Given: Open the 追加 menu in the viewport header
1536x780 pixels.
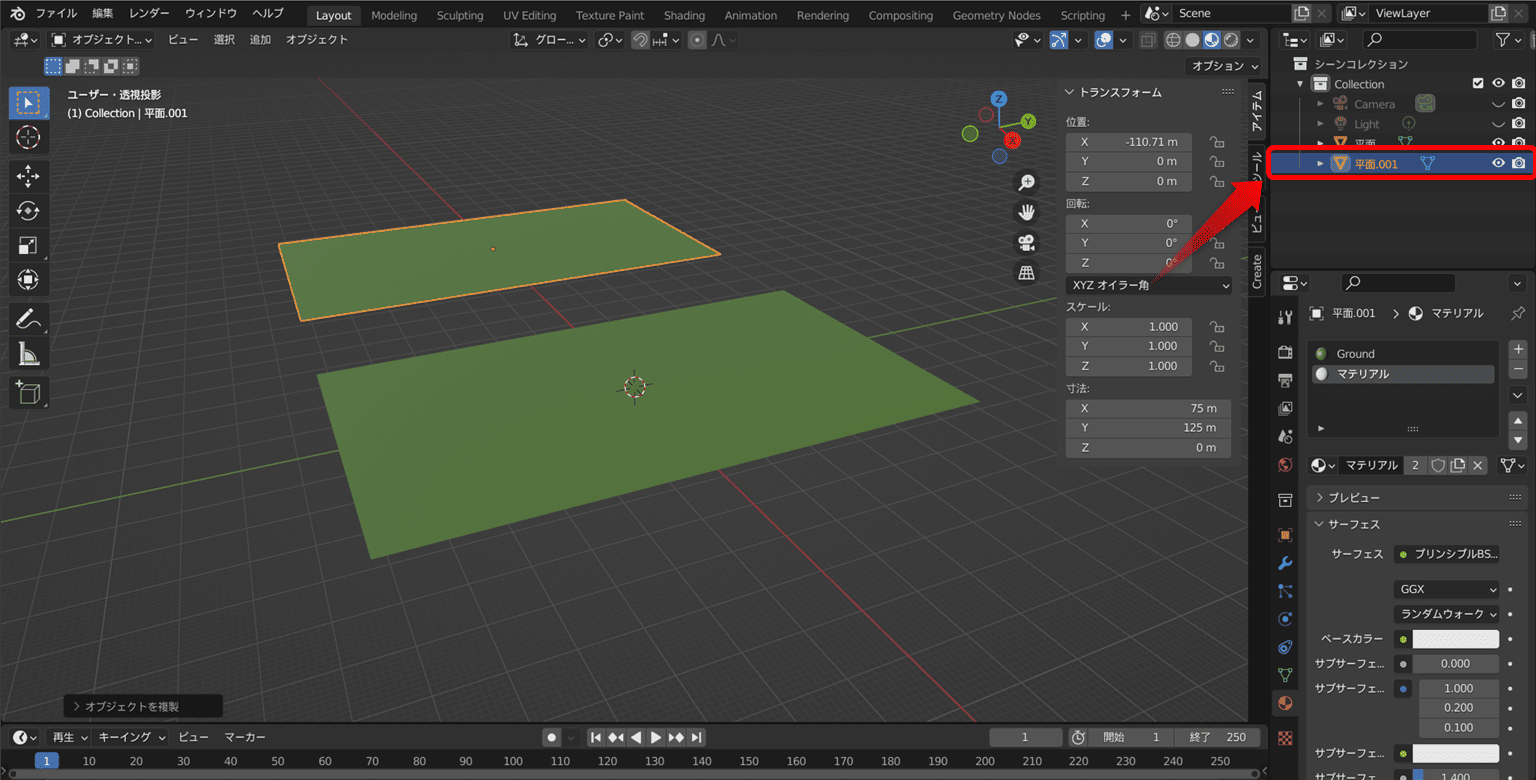Looking at the screenshot, I should pyautogui.click(x=260, y=40).
